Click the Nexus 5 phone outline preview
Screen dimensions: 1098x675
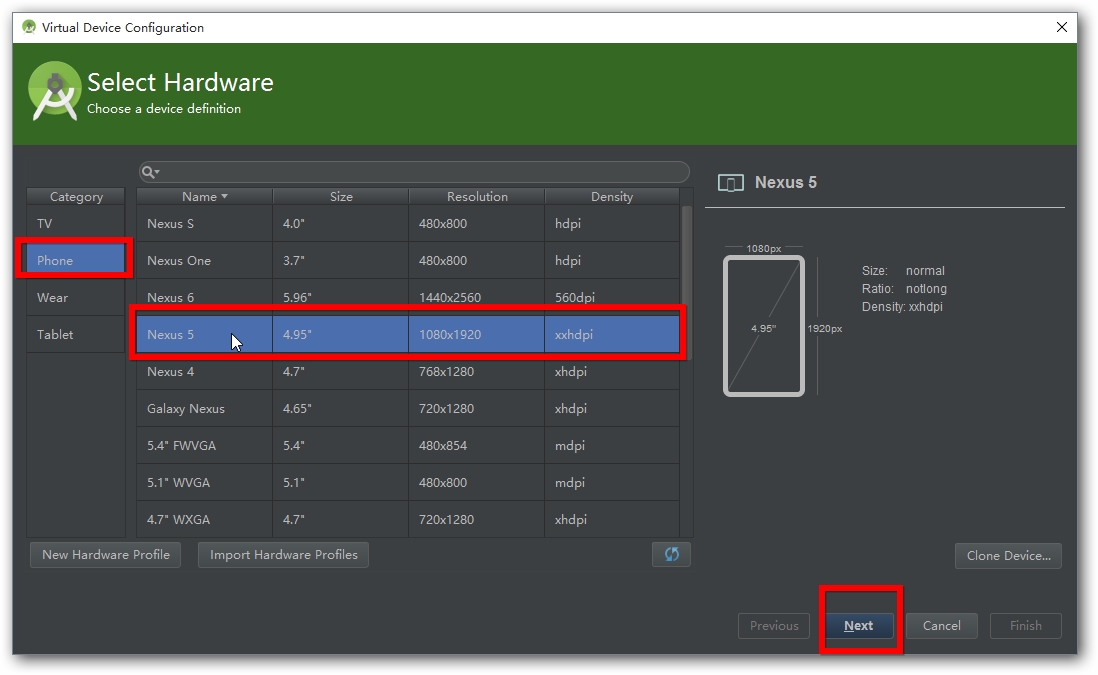[x=764, y=326]
